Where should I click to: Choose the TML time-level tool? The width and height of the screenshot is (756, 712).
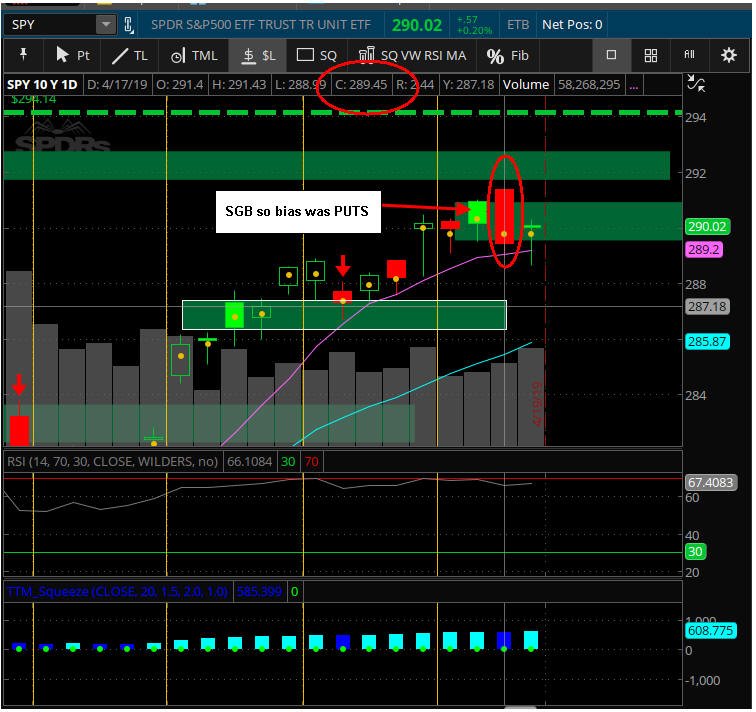[x=194, y=56]
